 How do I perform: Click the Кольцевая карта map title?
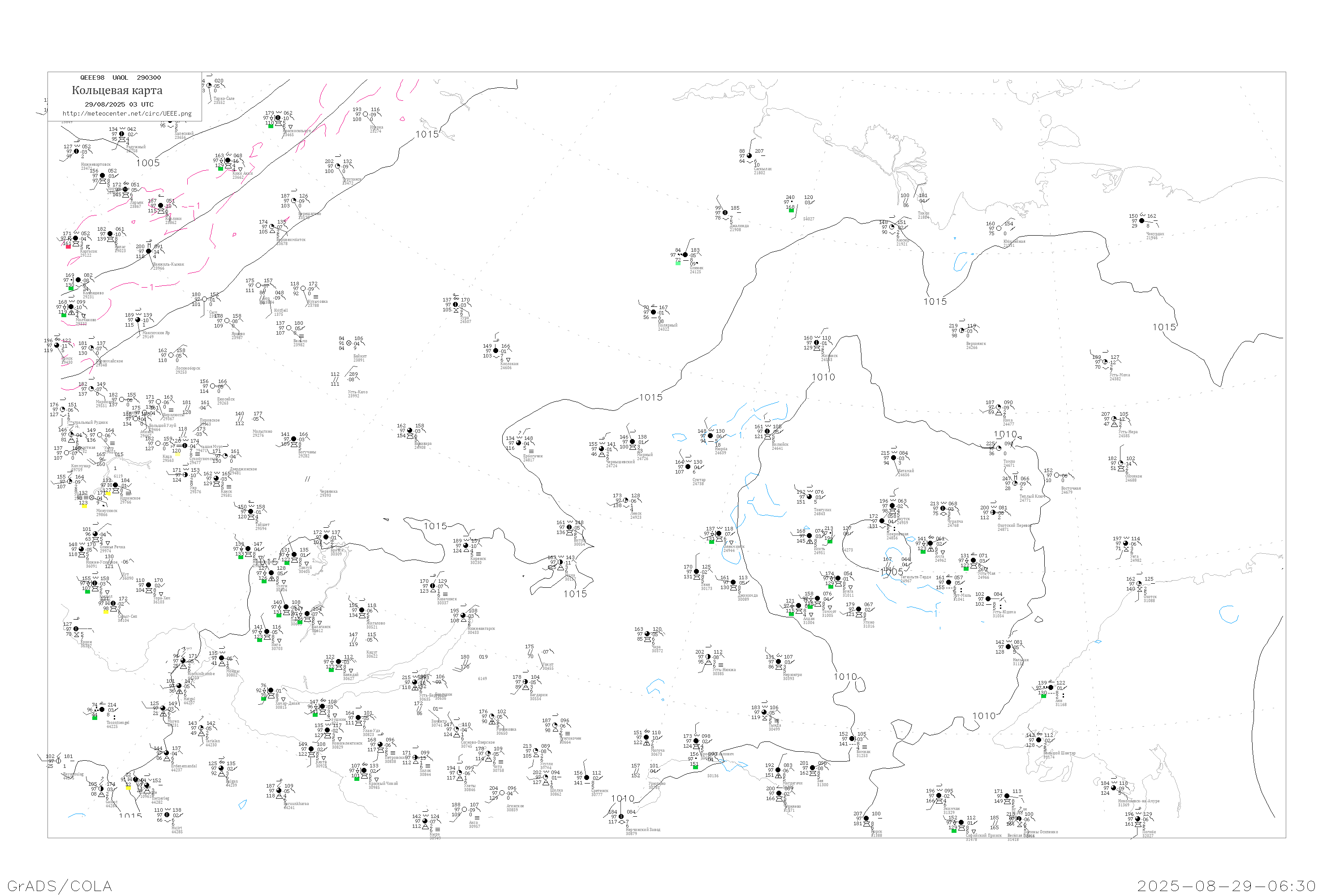point(117,90)
